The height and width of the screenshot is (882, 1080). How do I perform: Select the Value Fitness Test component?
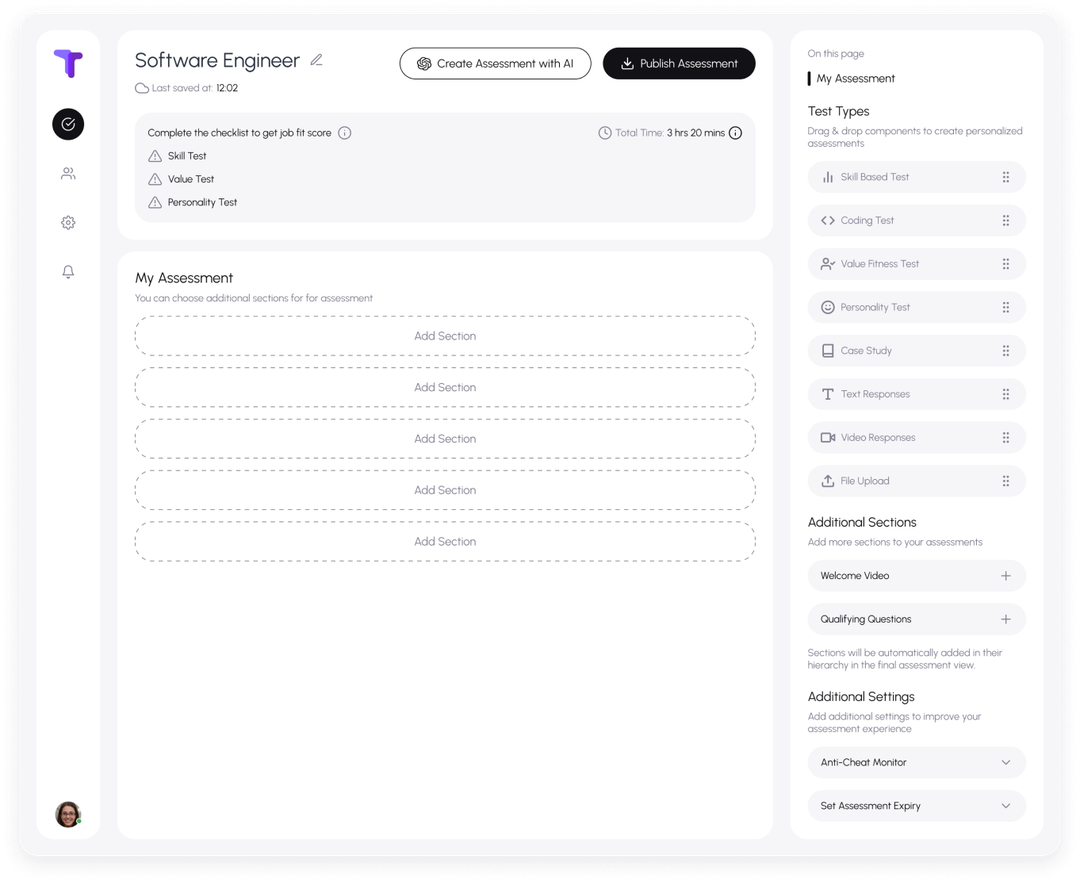(917, 264)
